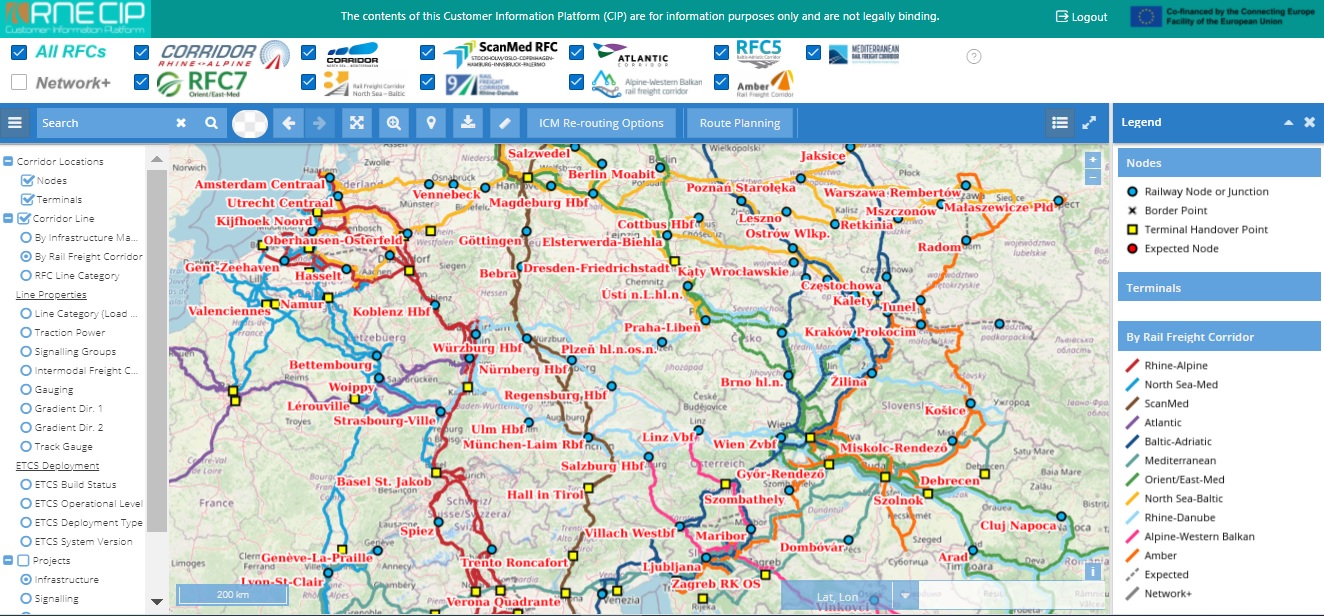1324x616 pixels.
Task: Open ICM Re-routing Options
Action: click(601, 123)
